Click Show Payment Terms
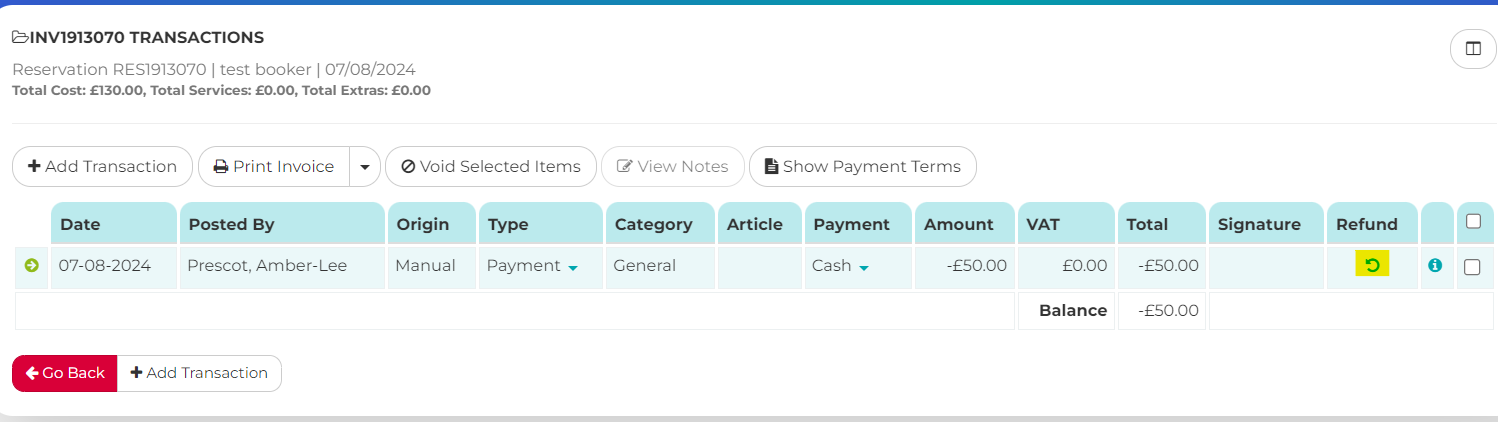1498x422 pixels. 862,166
